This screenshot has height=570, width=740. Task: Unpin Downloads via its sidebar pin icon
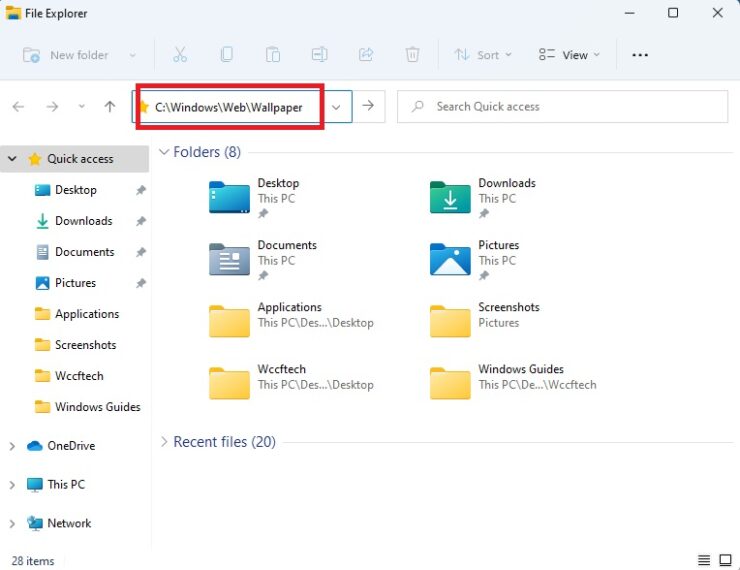(x=141, y=221)
